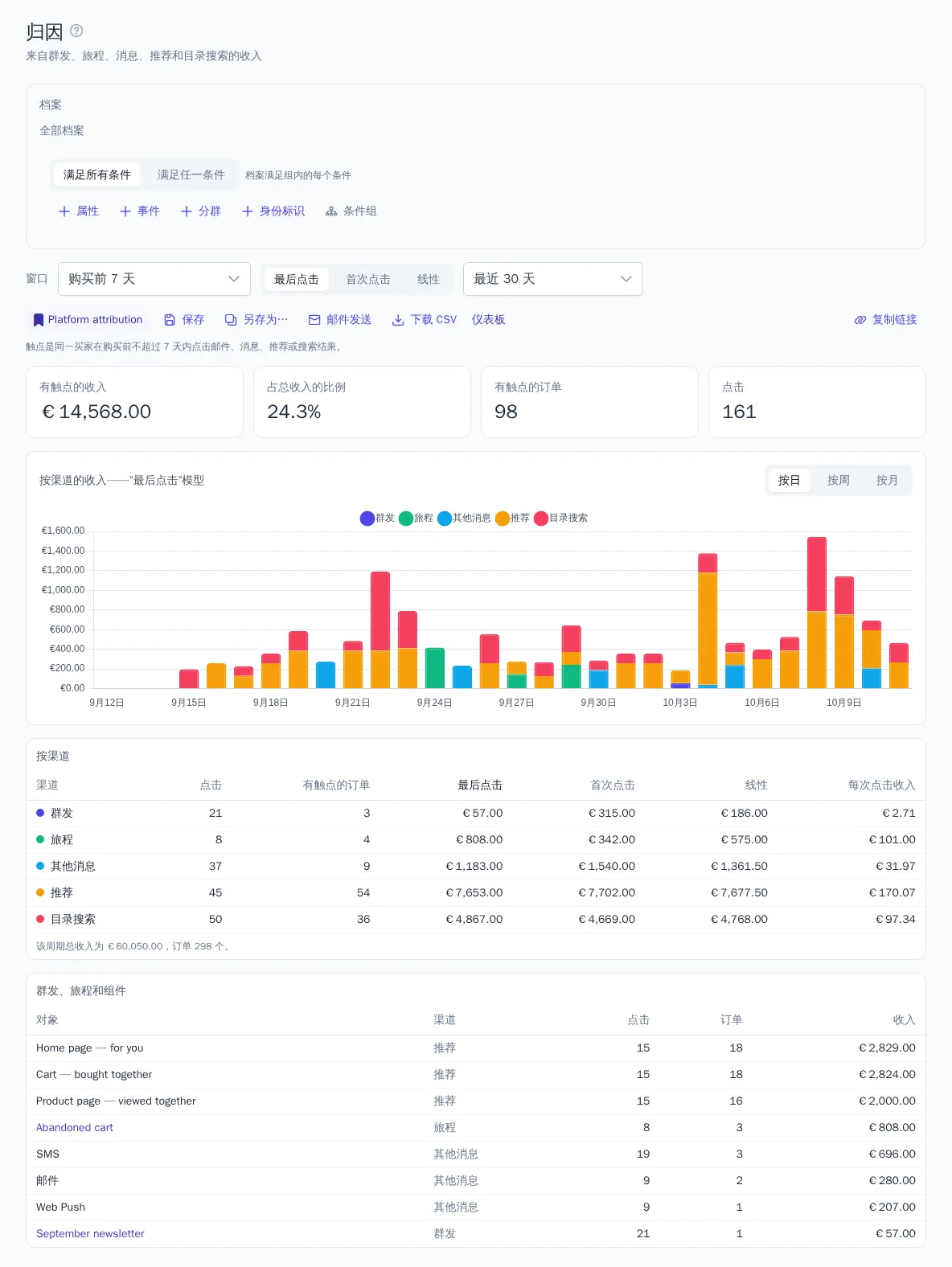Switch chart grouping to 按周
The image size is (952, 1267).
tap(839, 480)
